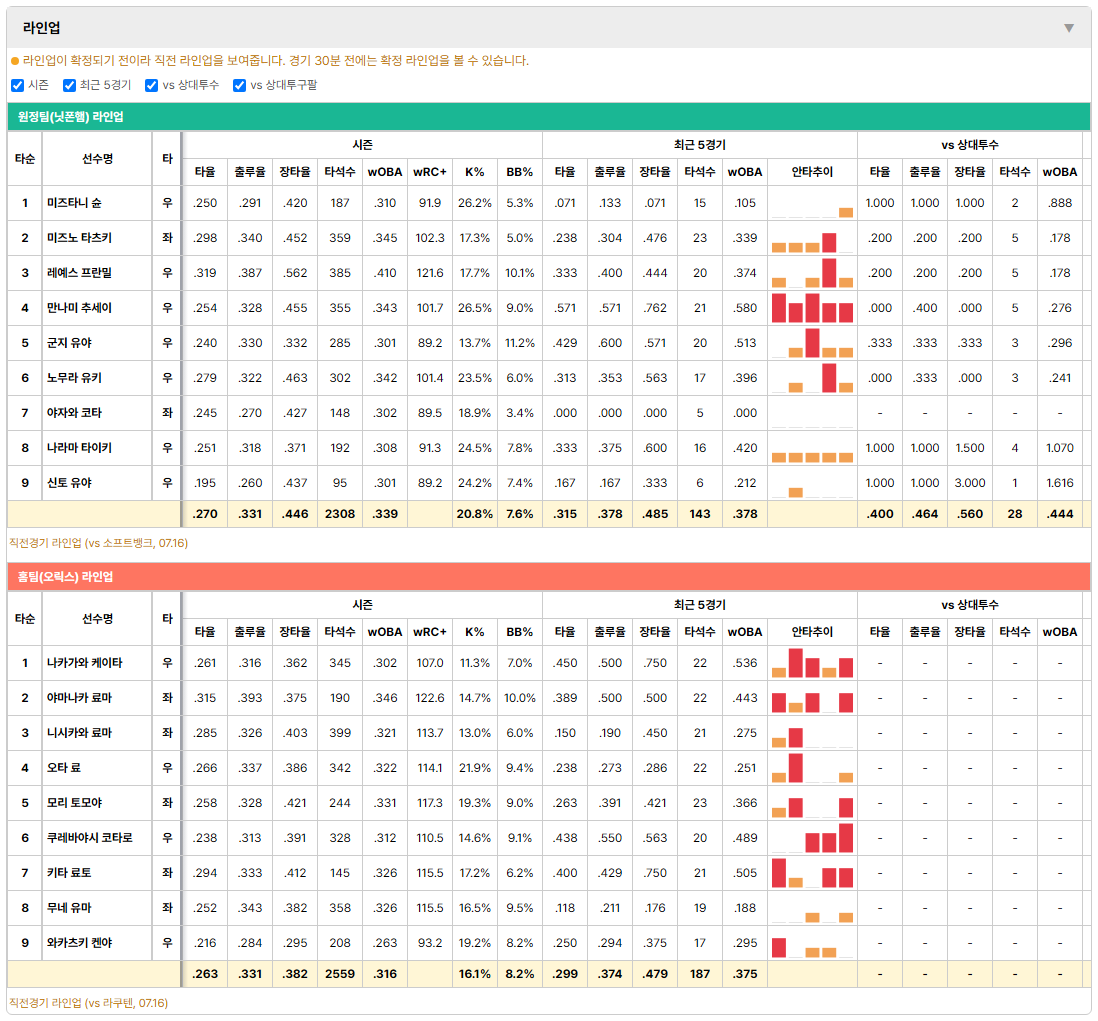This screenshot has height=1021, width=1098.
Task: Toggle the vs 상대투구팔 checkbox
Action: click(x=239, y=85)
